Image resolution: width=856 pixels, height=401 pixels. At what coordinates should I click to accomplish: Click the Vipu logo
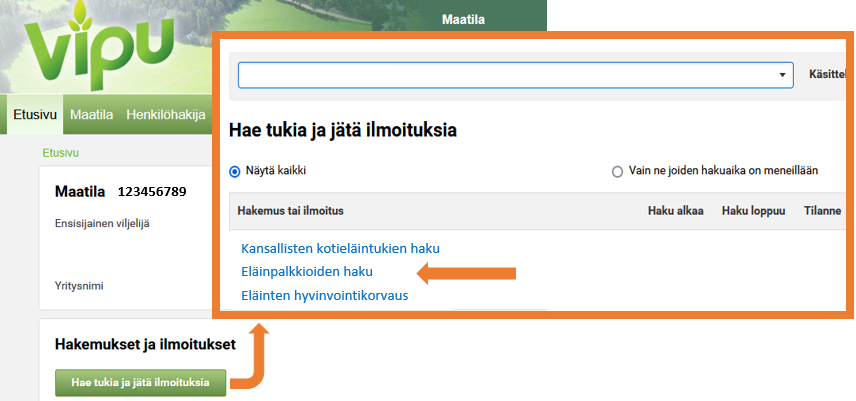tap(99, 46)
